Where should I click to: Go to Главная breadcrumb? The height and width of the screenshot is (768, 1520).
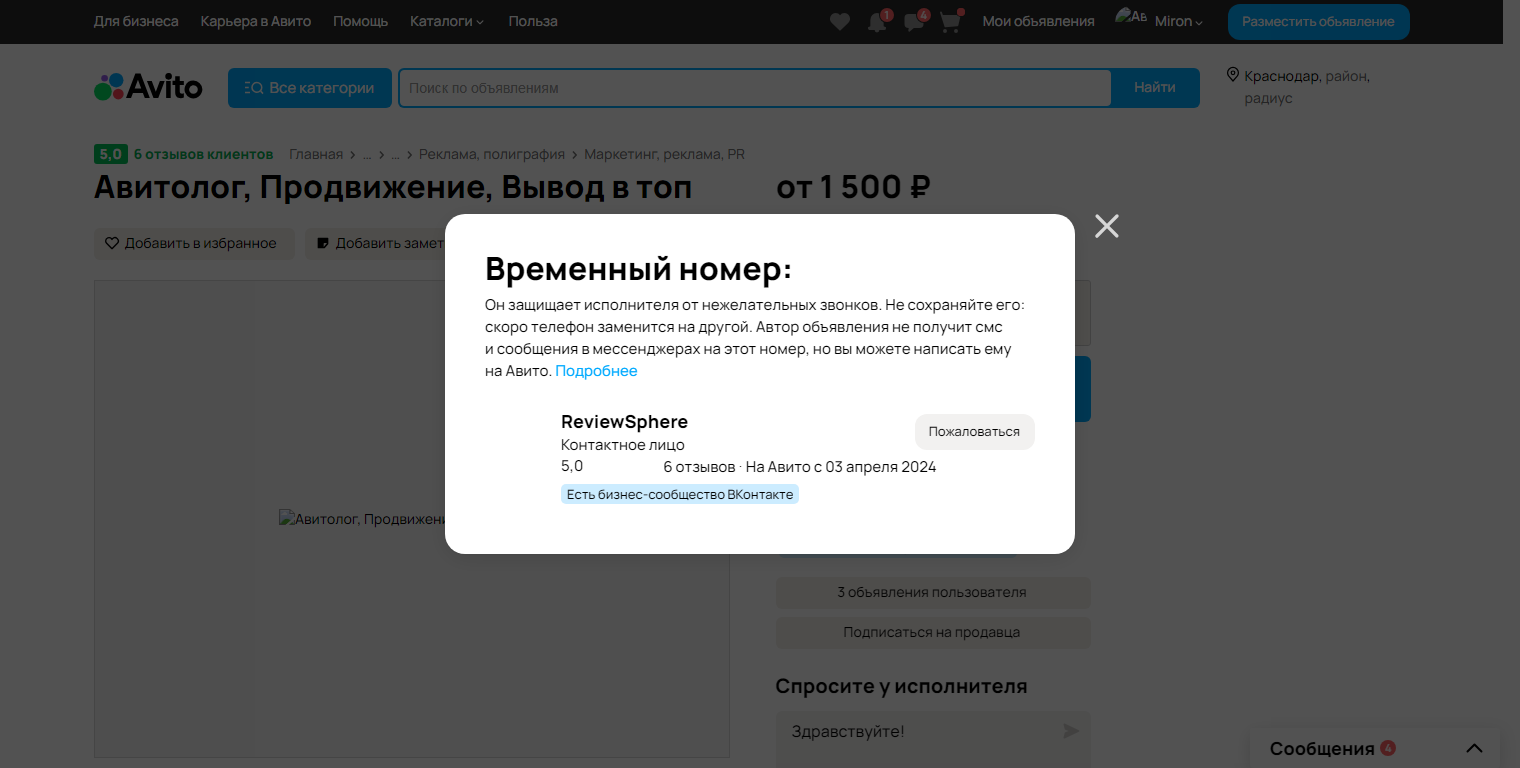point(316,154)
